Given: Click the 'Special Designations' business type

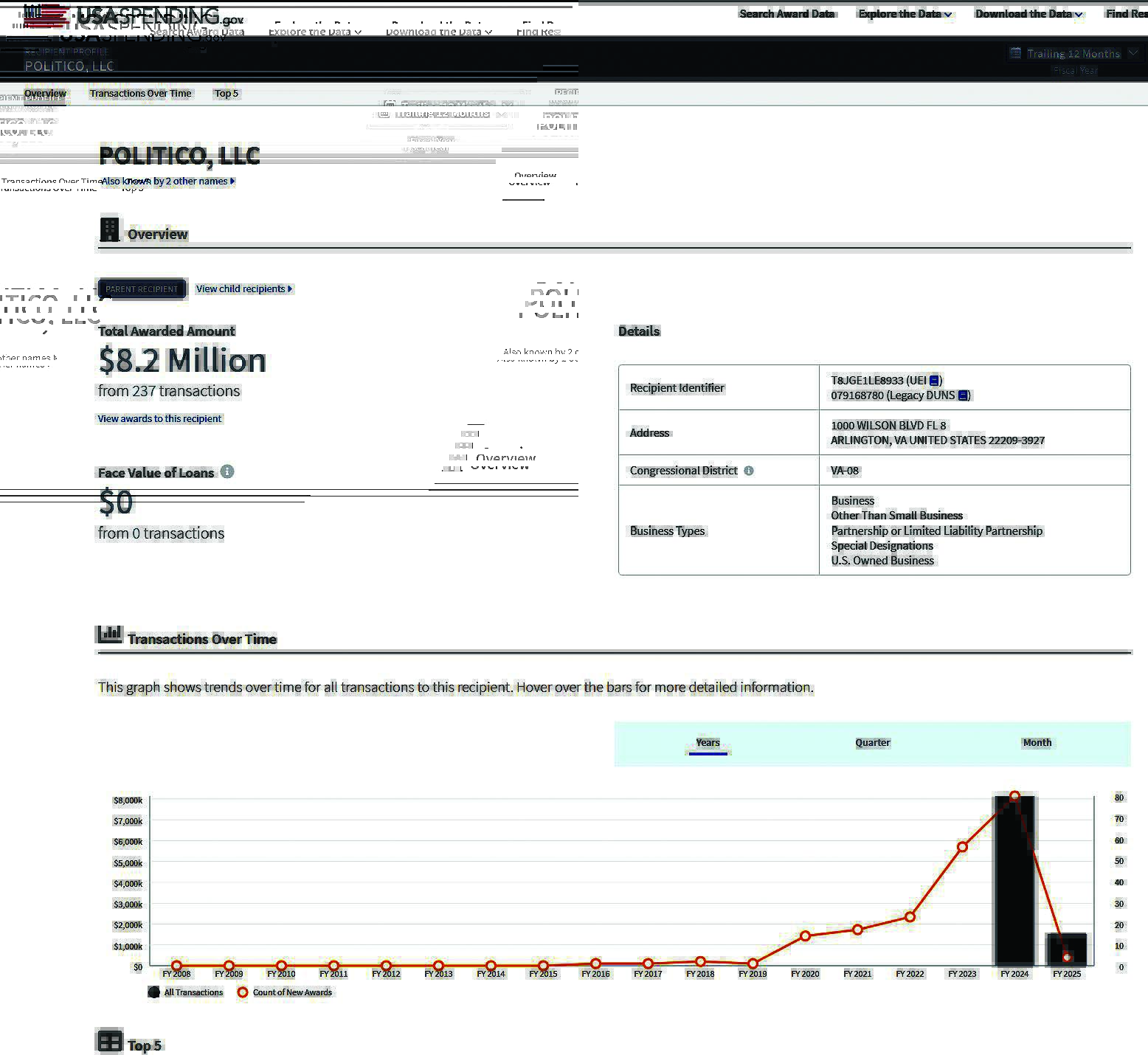Looking at the screenshot, I should click(x=882, y=546).
